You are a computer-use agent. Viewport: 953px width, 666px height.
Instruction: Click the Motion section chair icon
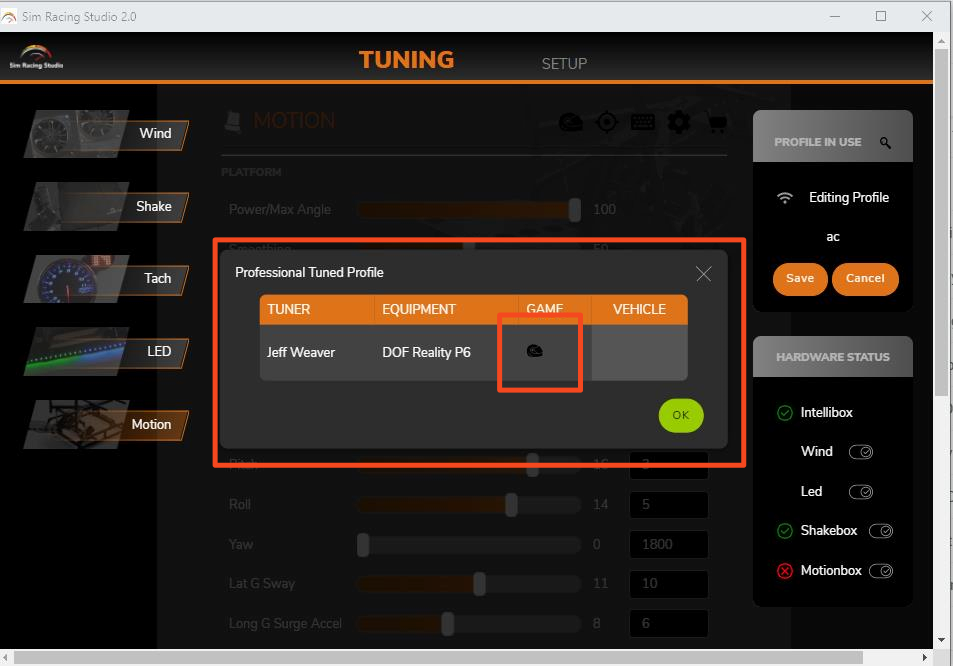point(233,121)
